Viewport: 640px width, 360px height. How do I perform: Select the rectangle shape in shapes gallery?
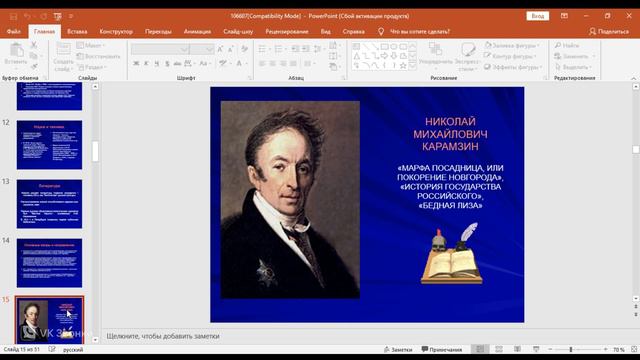click(x=384, y=47)
